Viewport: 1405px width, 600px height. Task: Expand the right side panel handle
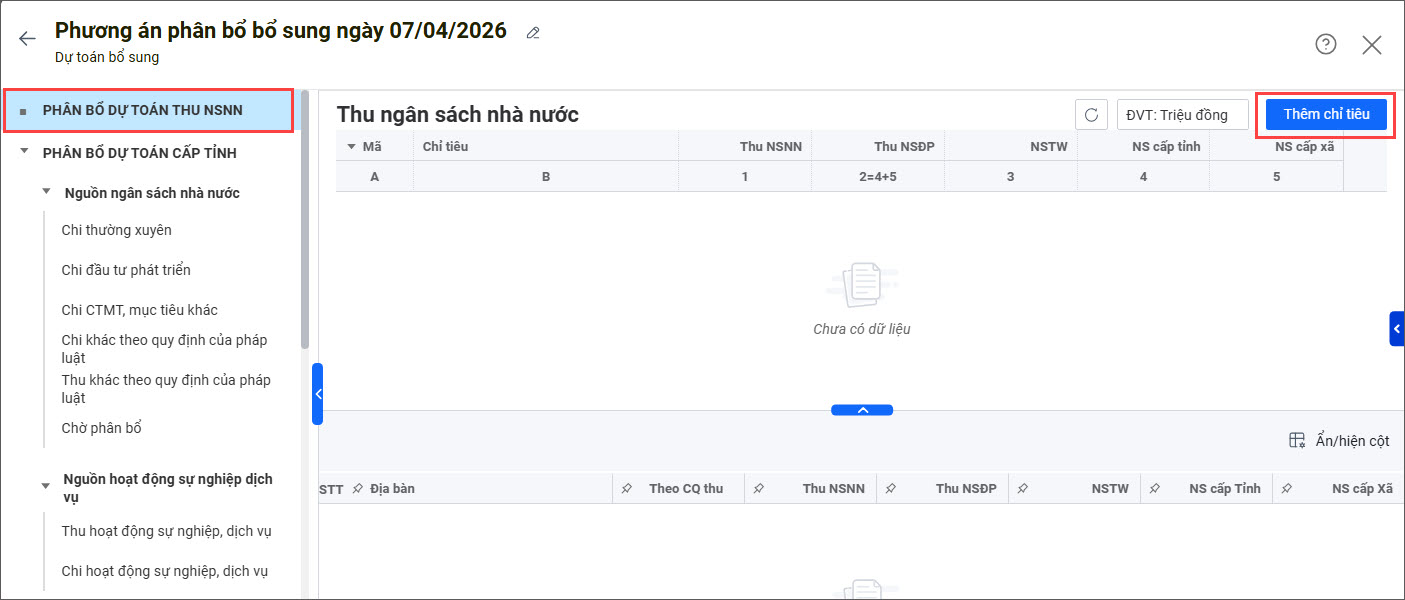1397,329
